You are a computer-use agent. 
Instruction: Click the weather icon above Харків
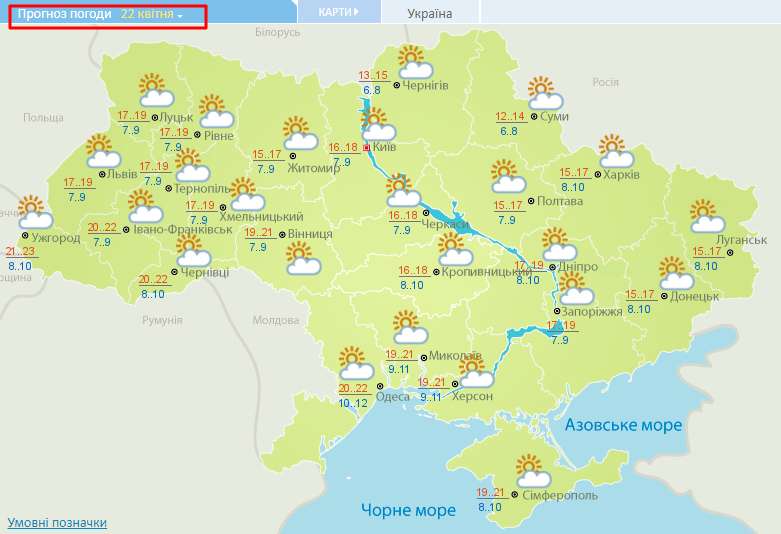coord(616,151)
